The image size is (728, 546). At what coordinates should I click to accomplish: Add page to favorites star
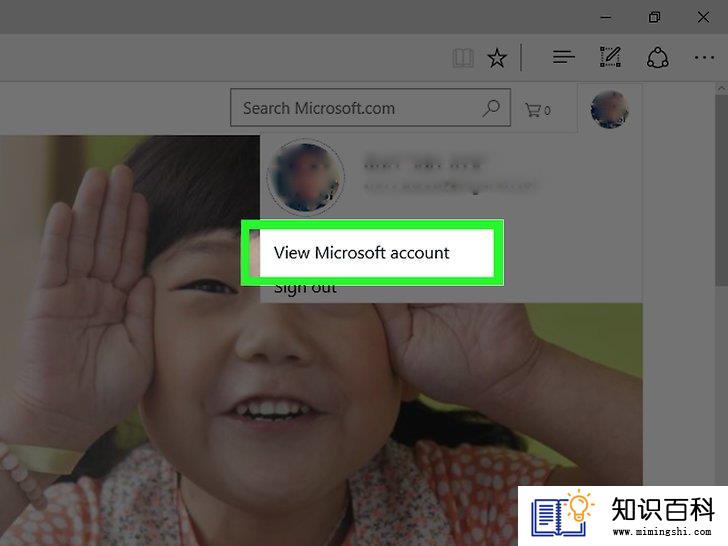tap(497, 58)
